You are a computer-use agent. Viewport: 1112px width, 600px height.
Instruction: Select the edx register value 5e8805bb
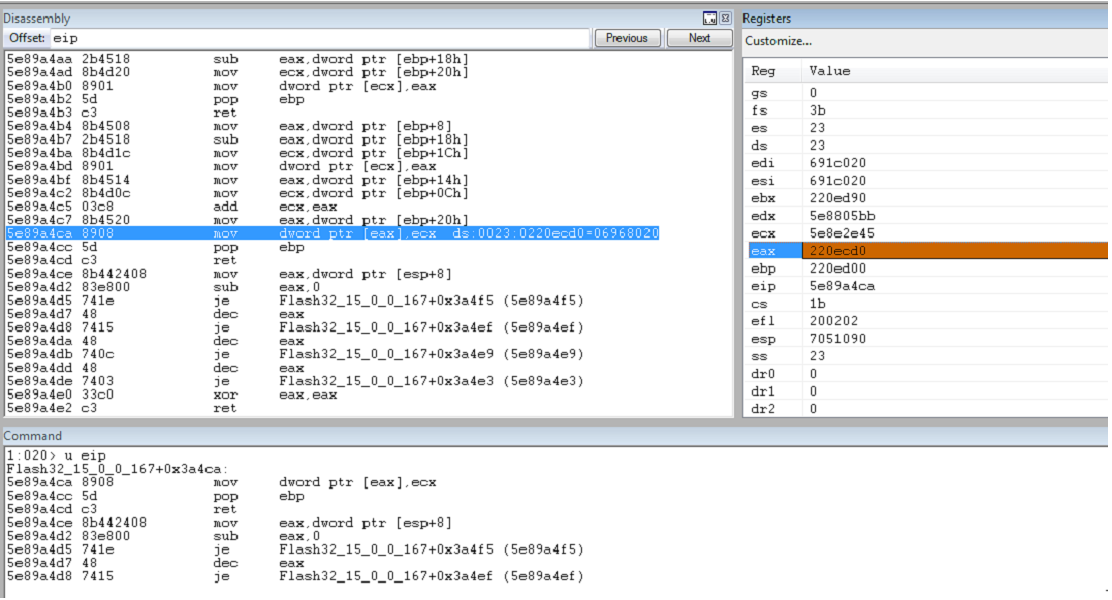(843, 216)
